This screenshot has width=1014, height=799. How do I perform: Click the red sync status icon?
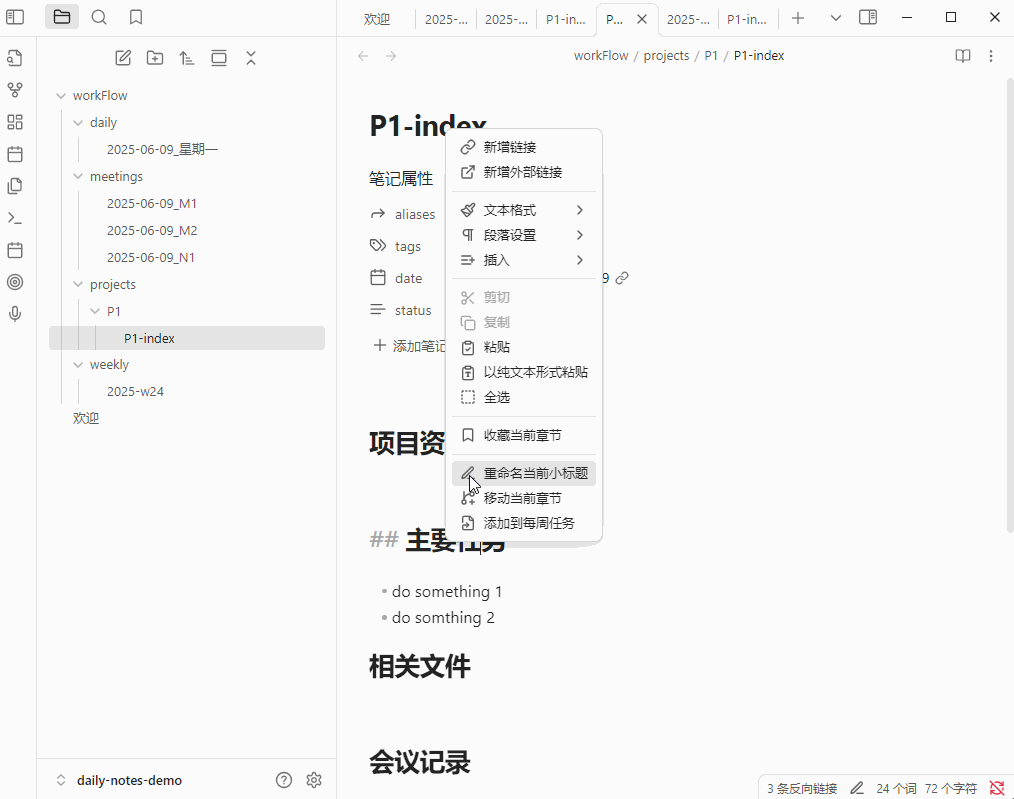tap(997, 788)
